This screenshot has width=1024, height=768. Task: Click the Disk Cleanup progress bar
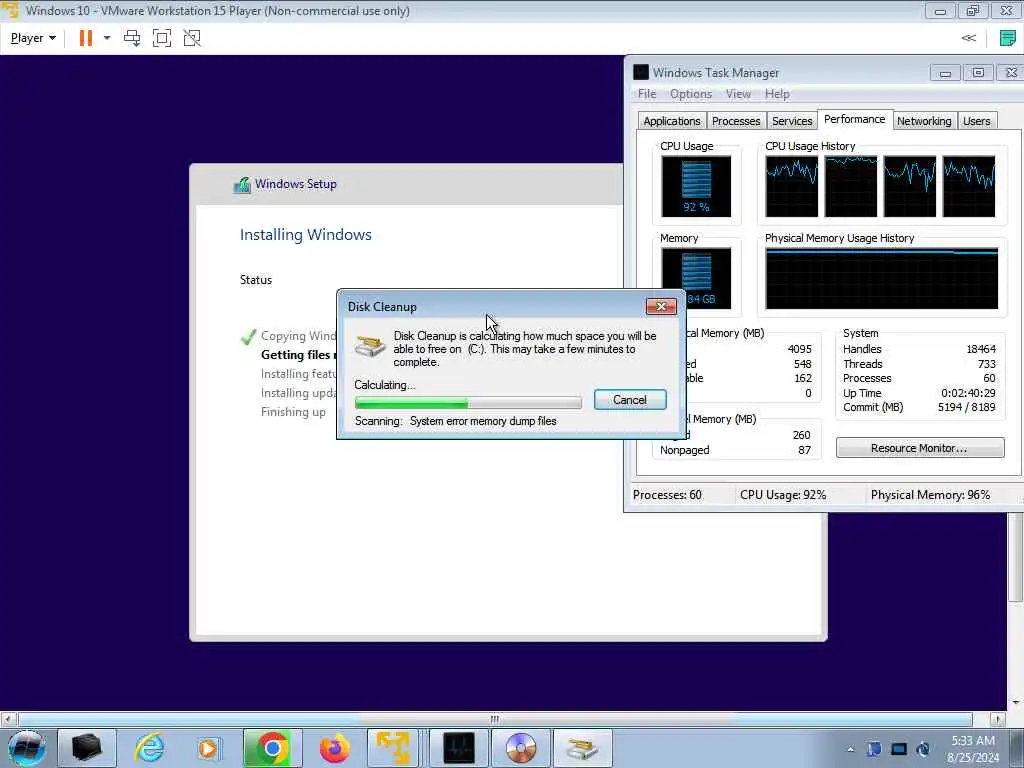pos(468,402)
